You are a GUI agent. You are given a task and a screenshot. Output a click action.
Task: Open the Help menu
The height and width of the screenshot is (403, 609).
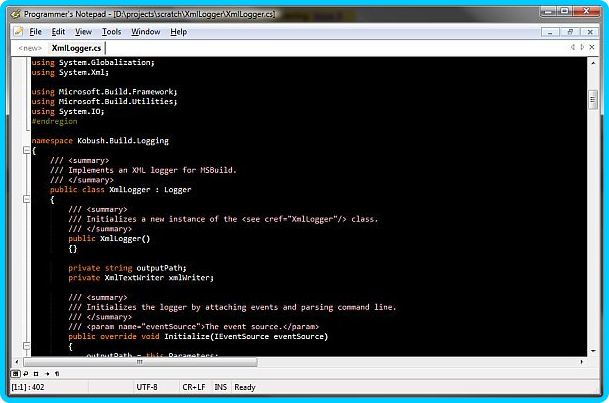pos(179,32)
